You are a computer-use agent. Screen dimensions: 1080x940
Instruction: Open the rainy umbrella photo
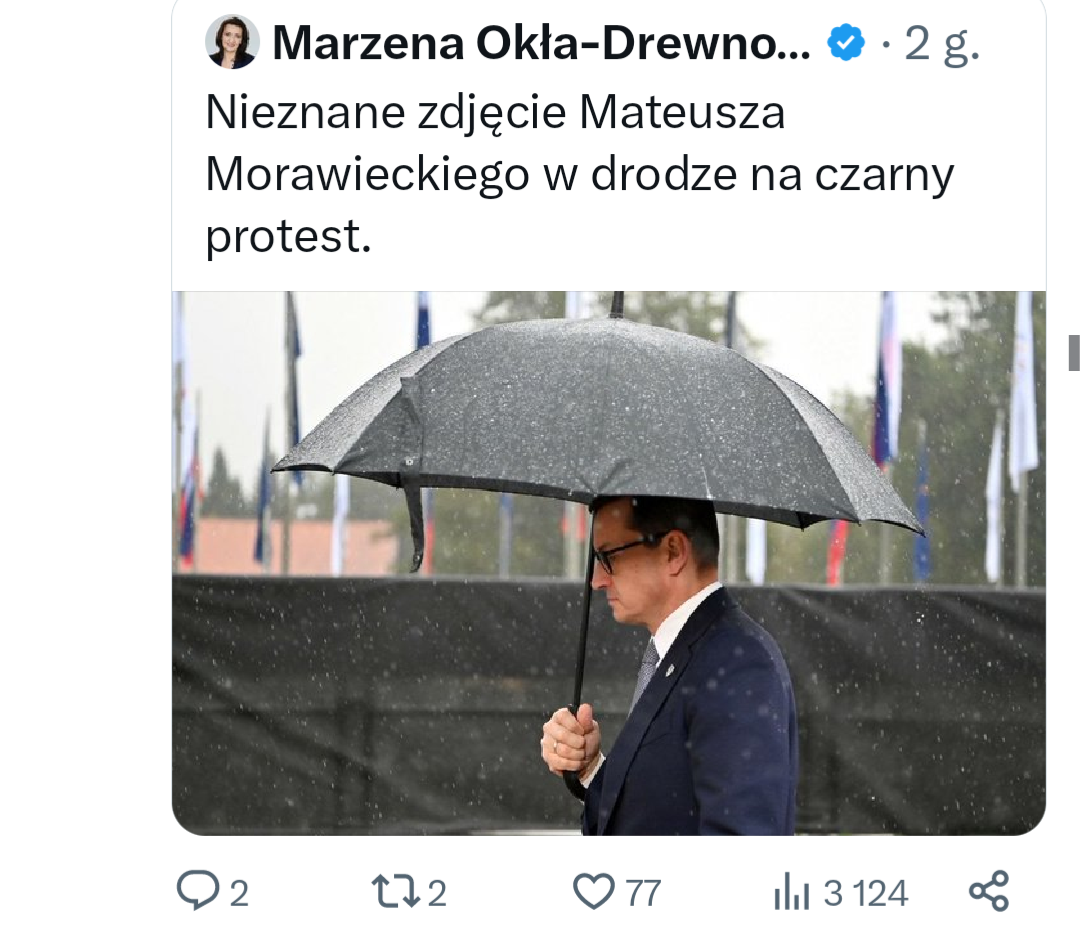(x=609, y=563)
